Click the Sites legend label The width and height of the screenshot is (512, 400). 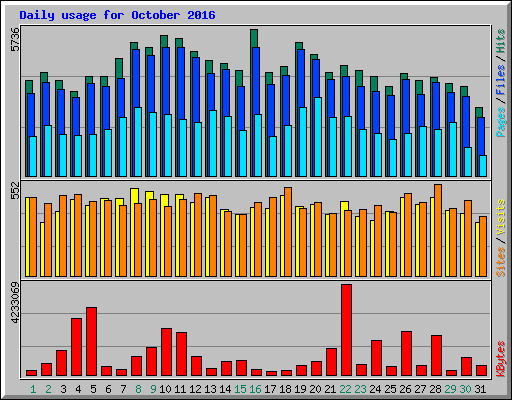pyautogui.click(x=501, y=262)
